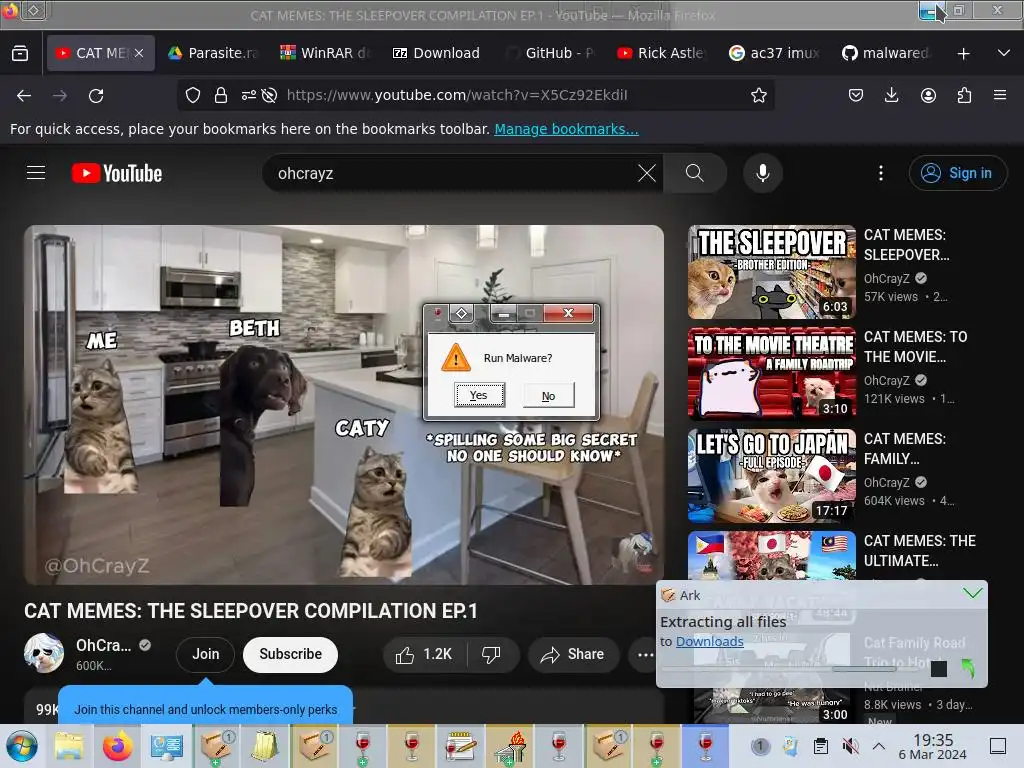Open Firefox from taskbar
Image resolution: width=1024 pixels, height=768 pixels.
(118, 746)
